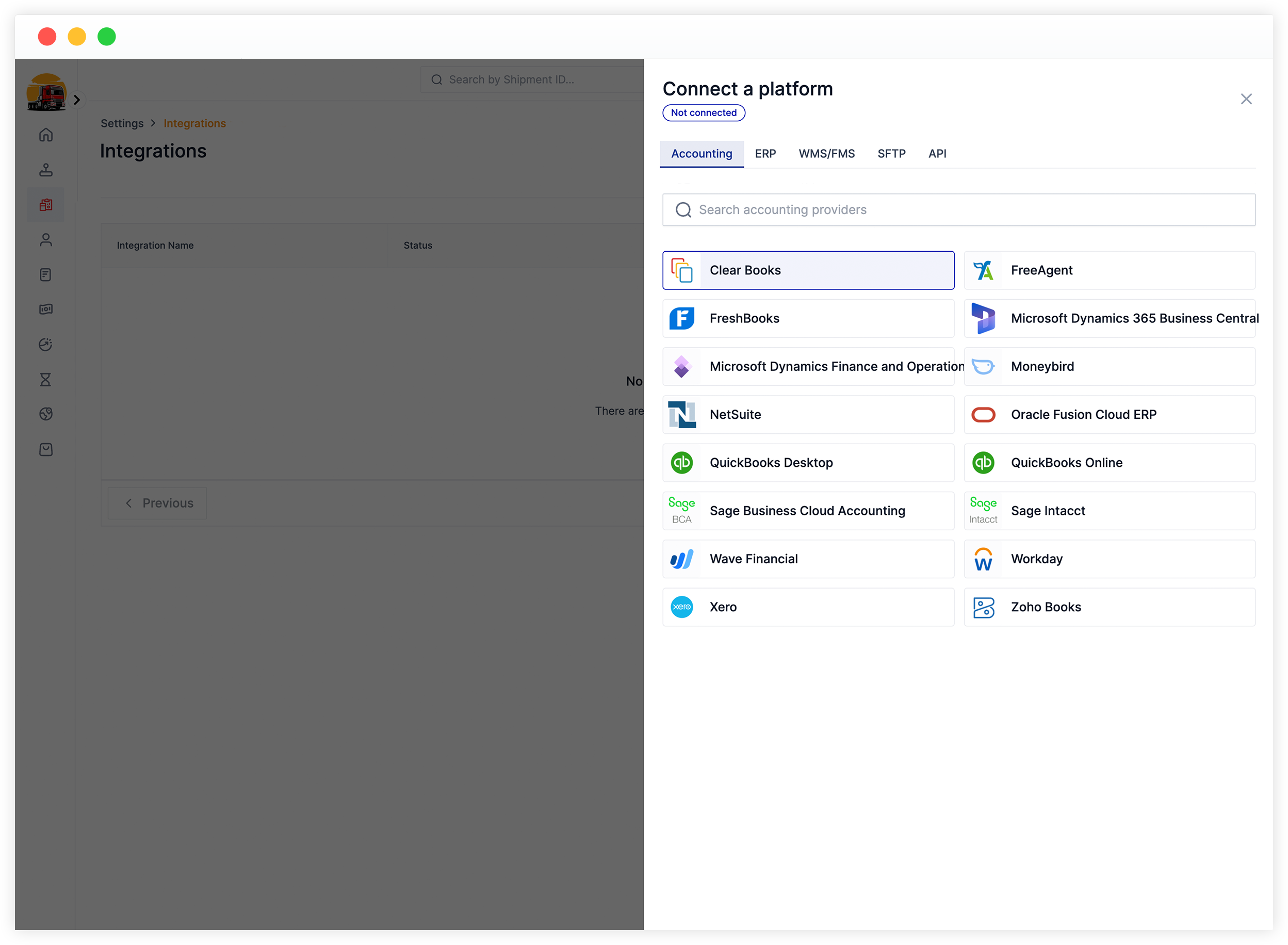Choose Clear Books as the platform
Screen dimensions: 1288x945
click(808, 271)
